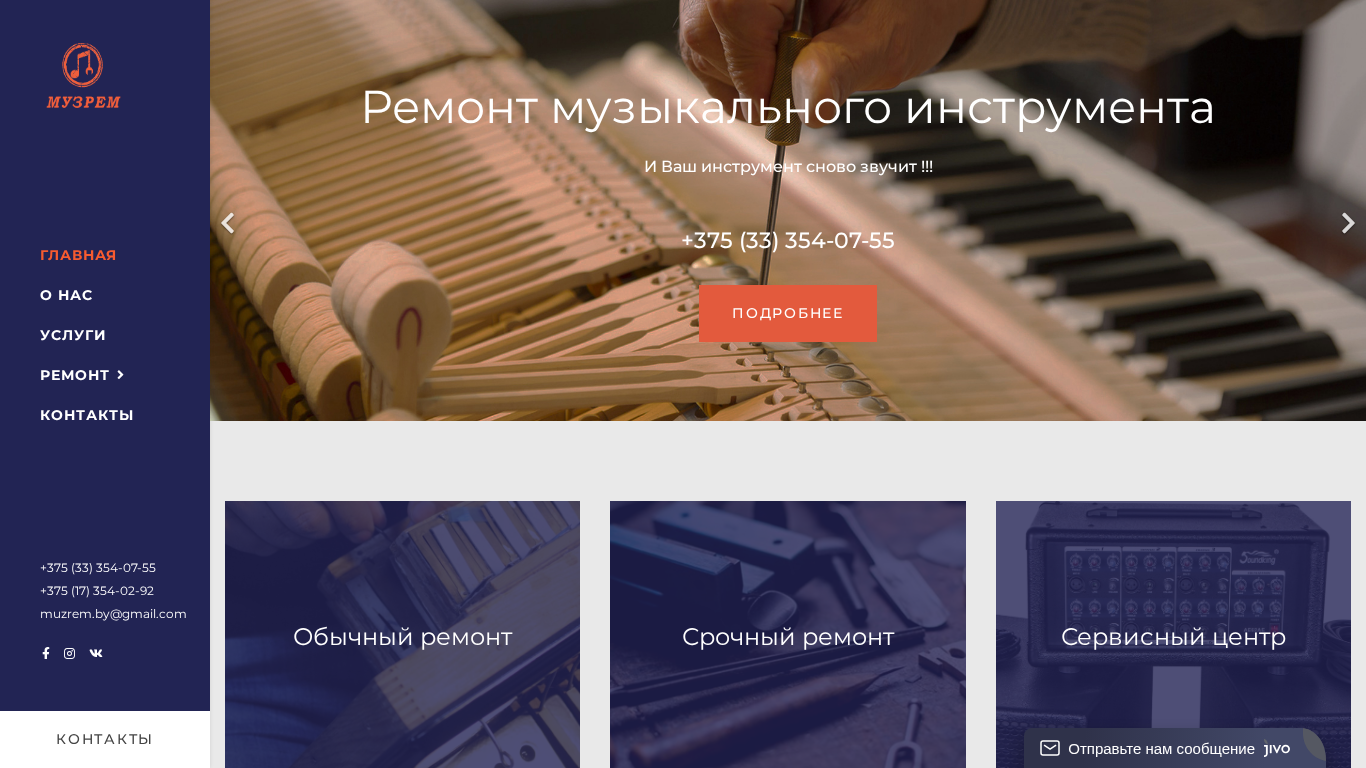This screenshot has width=1366, height=768.
Task: Advance slider with right arrow
Action: (1348, 223)
